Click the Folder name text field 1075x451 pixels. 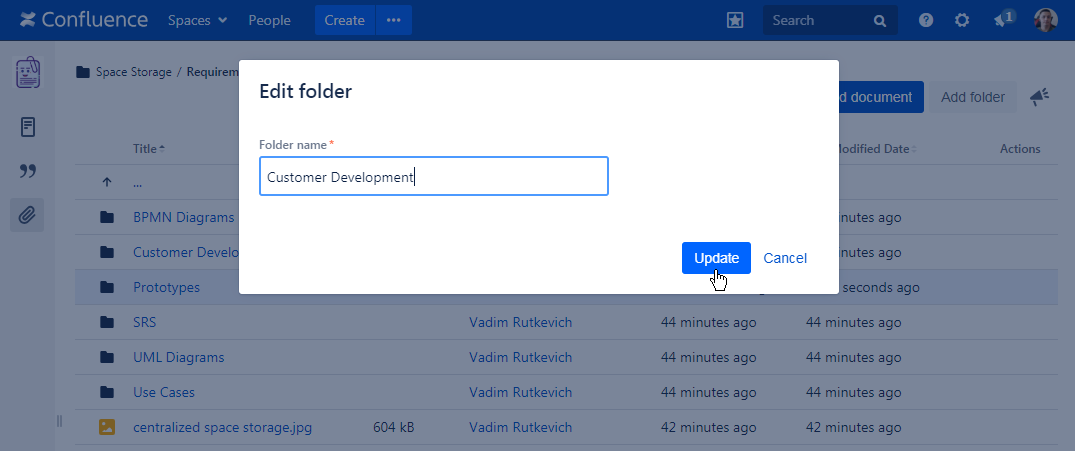tap(433, 176)
